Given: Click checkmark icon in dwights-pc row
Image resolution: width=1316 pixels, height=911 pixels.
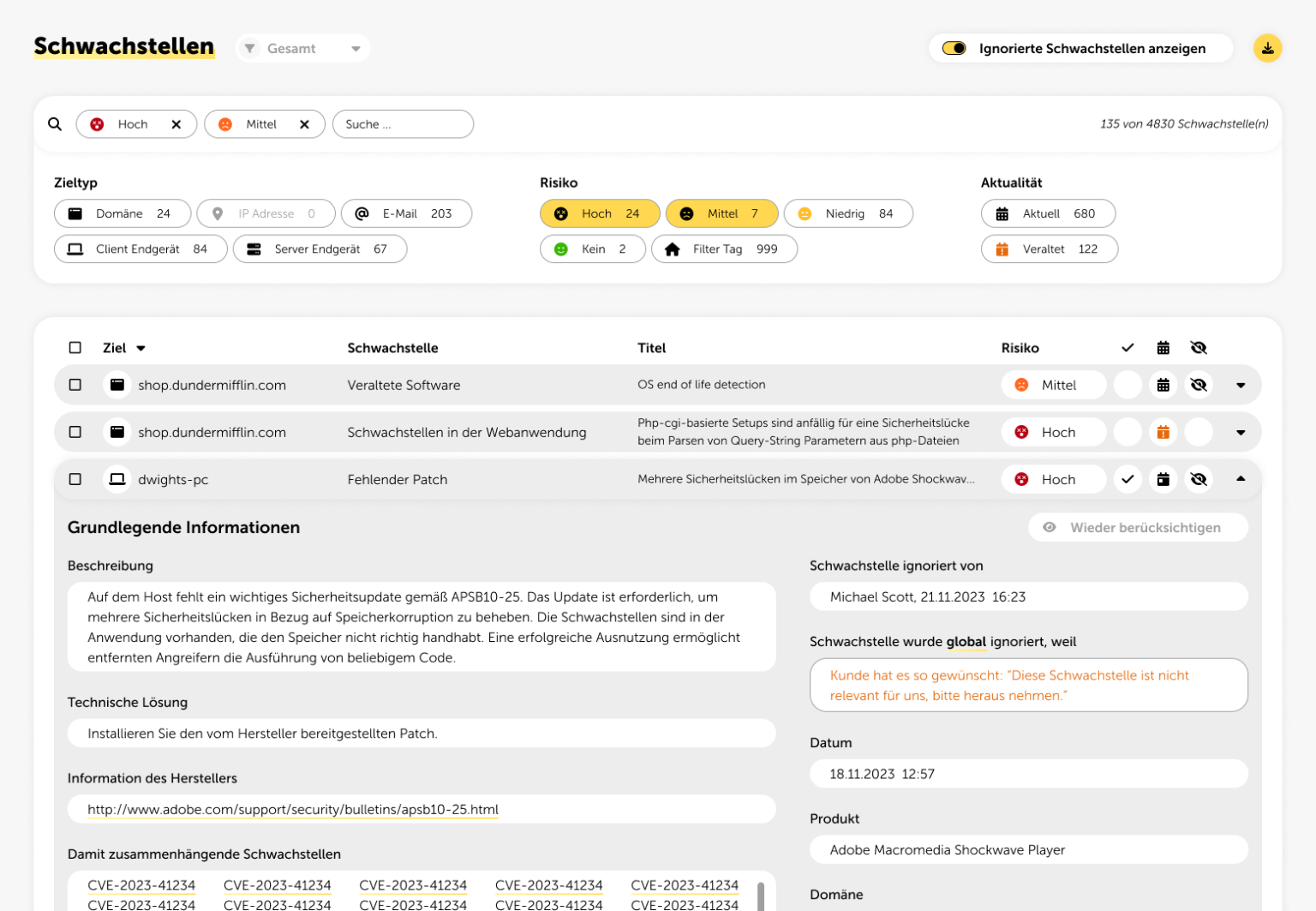Looking at the screenshot, I should 1128,480.
